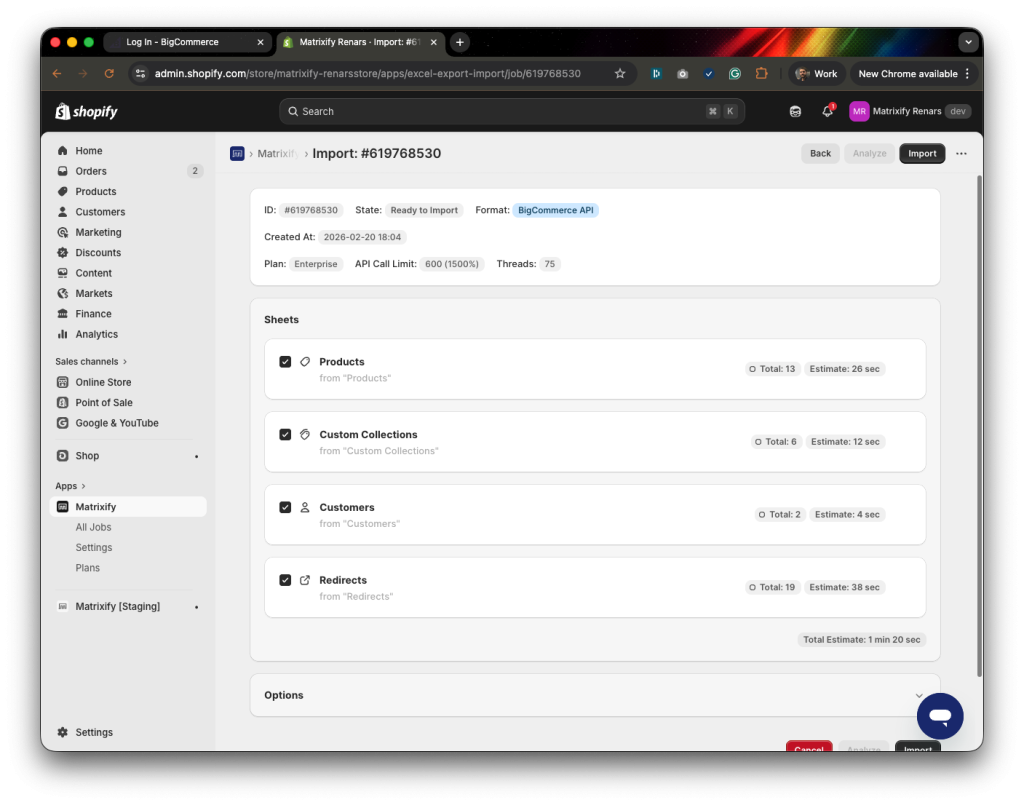Uncheck the Products sheet checkbox
Viewport: 1024px width, 805px height.
coord(285,361)
